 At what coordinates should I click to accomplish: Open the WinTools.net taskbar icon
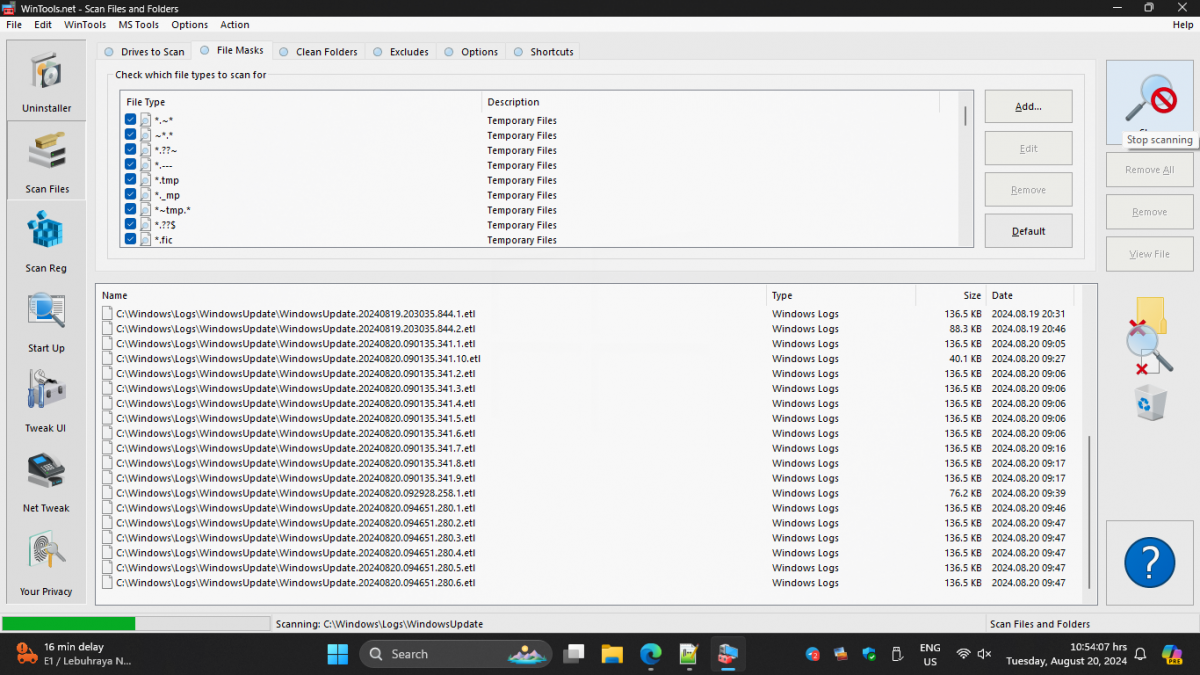click(727, 654)
